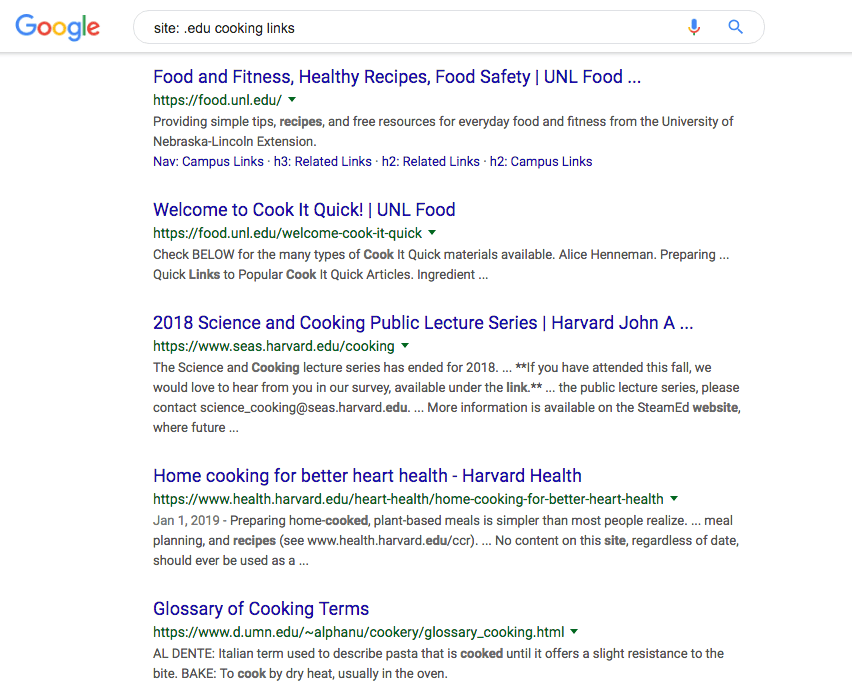Click the blue search magnifier icon
The width and height of the screenshot is (852, 686).
[x=735, y=27]
